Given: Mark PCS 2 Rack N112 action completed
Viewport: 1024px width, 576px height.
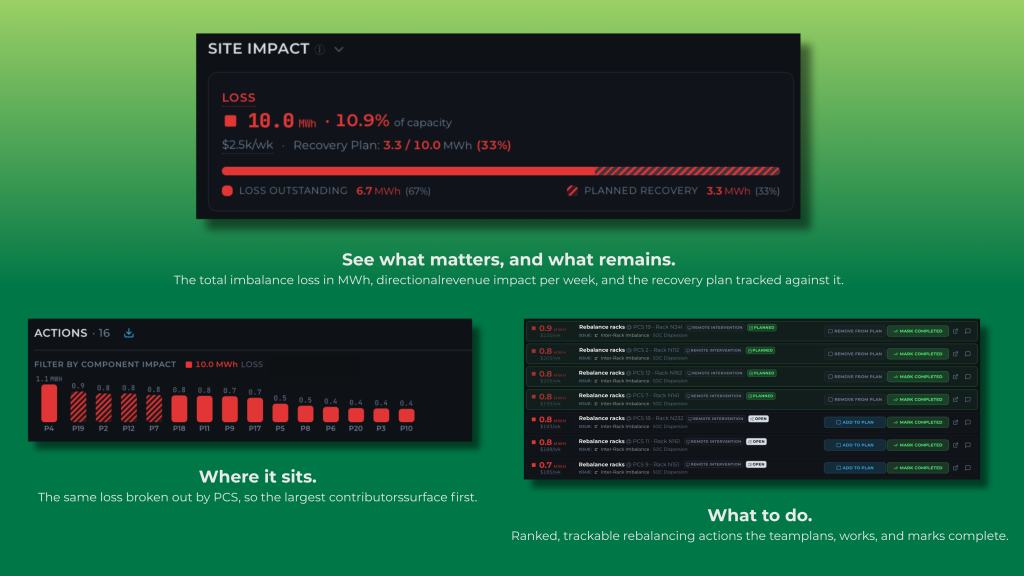Looking at the screenshot, I should pyautogui.click(x=918, y=354).
